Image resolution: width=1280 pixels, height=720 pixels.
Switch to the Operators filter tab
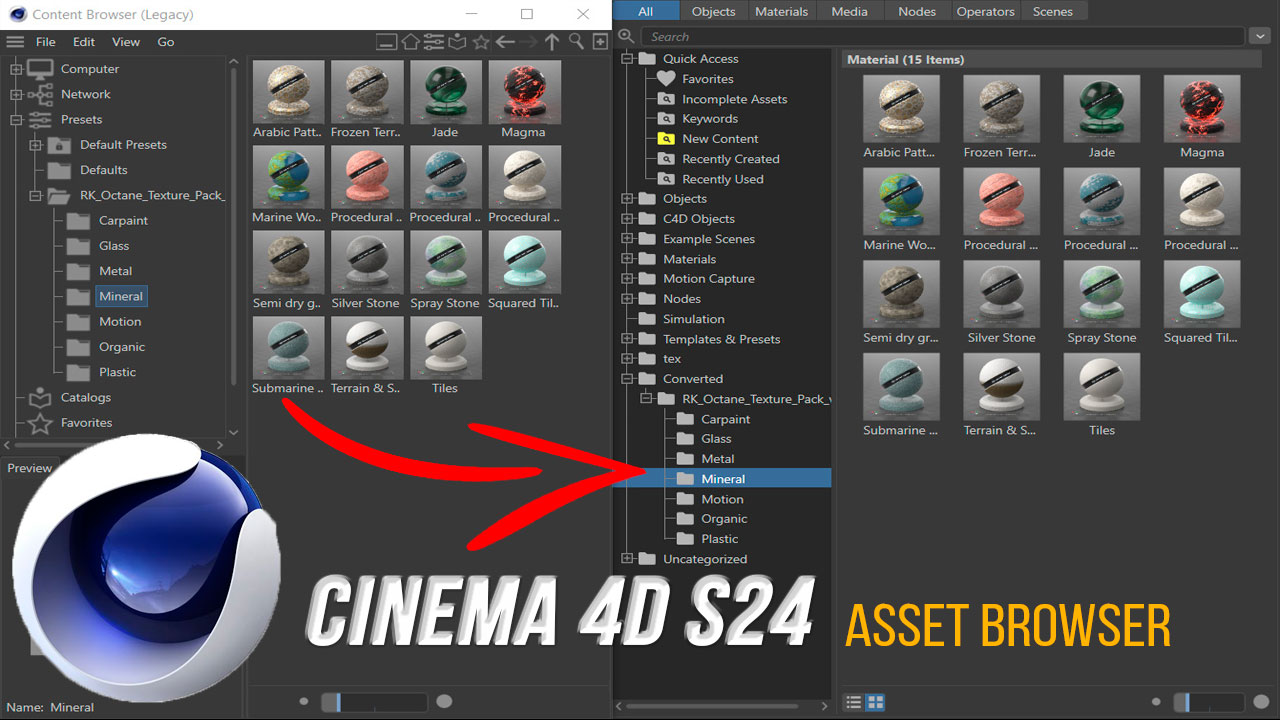[985, 11]
